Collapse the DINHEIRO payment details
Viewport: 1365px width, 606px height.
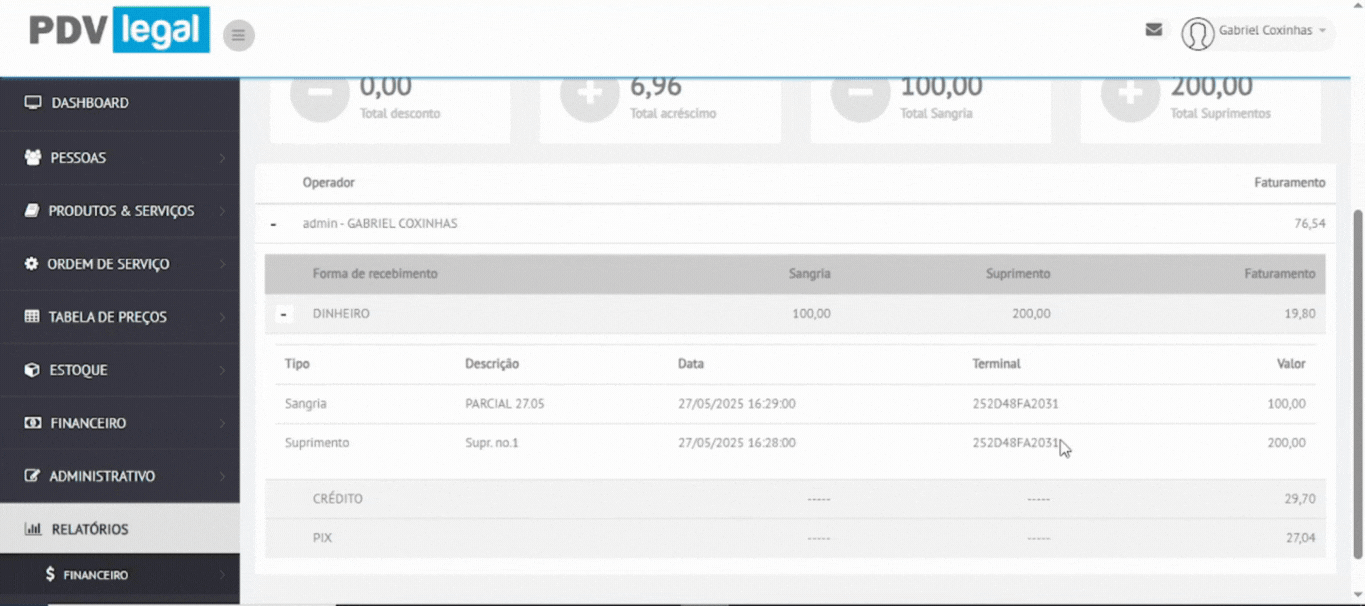[284, 314]
